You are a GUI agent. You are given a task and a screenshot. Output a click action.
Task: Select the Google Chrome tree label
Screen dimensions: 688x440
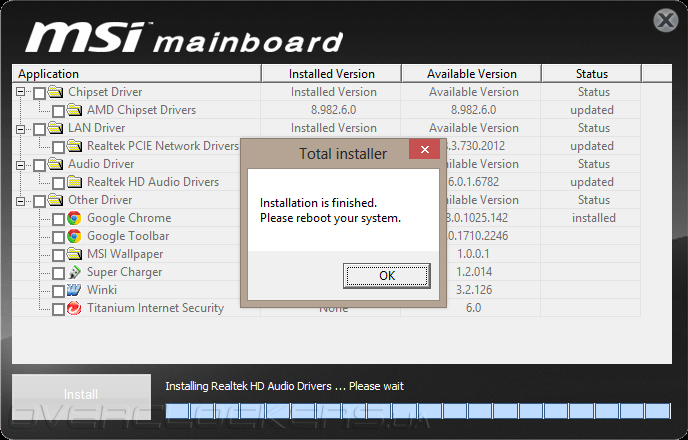(129, 218)
